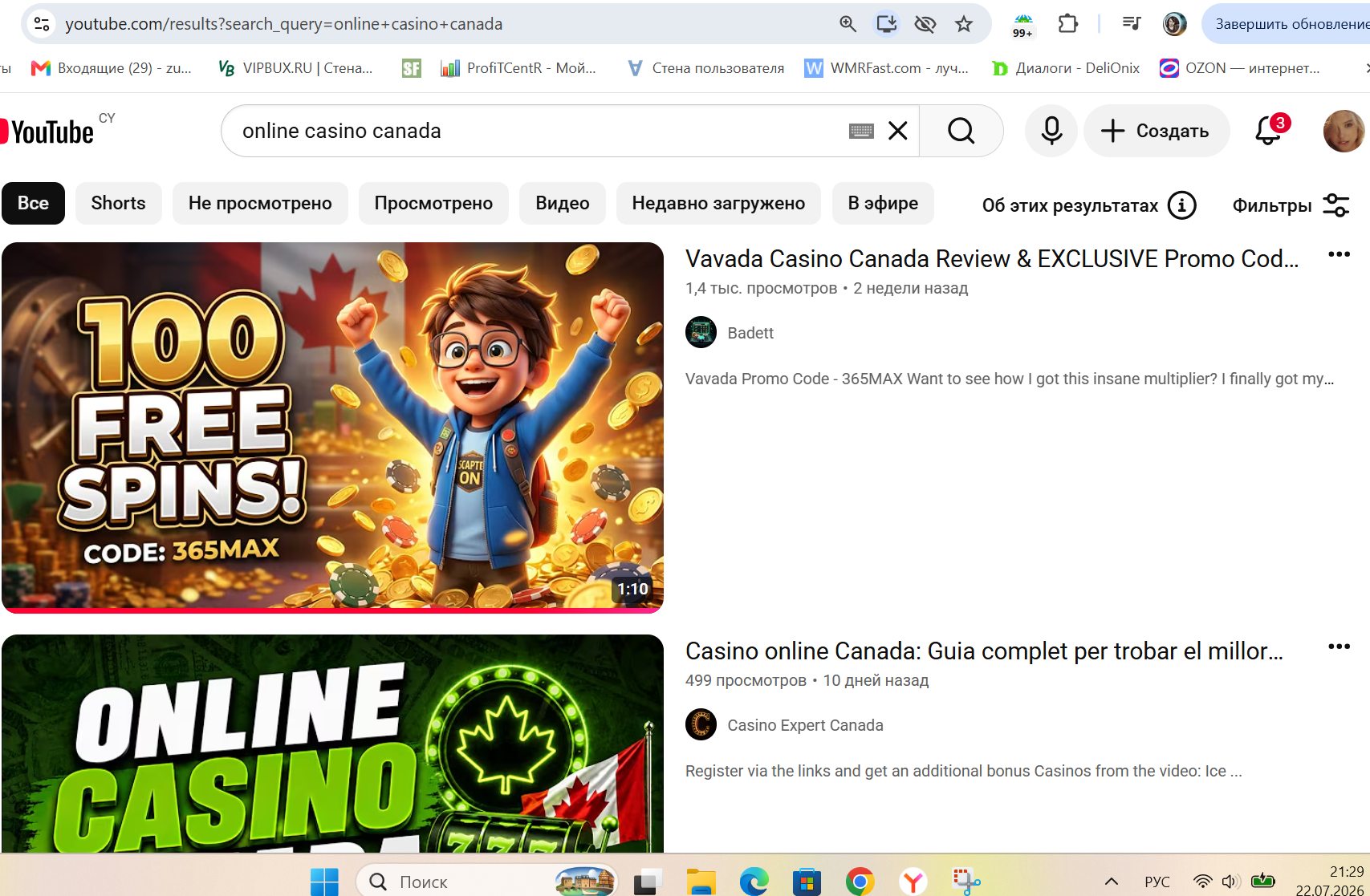Image resolution: width=1370 pixels, height=896 pixels.
Task: Switch the РУС input language indicator
Action: click(1157, 882)
